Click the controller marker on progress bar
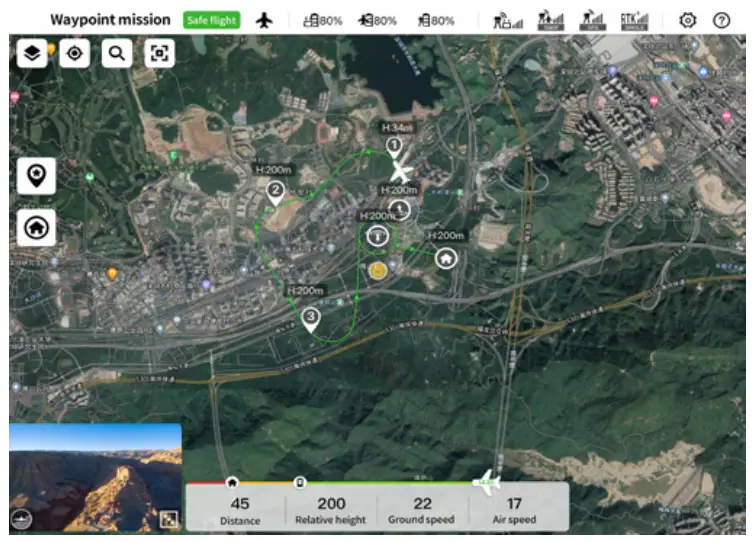Image resolution: width=755 pixels, height=542 pixels. pos(299,482)
